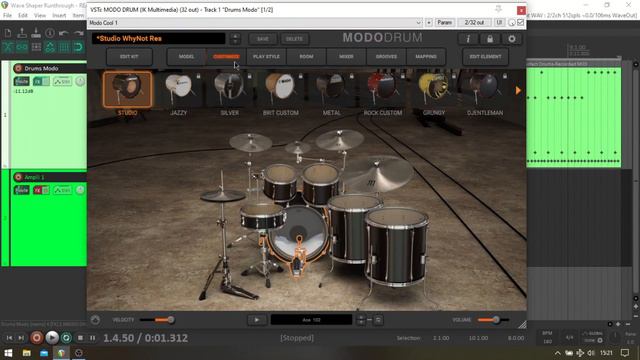Open FX on the Drums Modo track

38,81
